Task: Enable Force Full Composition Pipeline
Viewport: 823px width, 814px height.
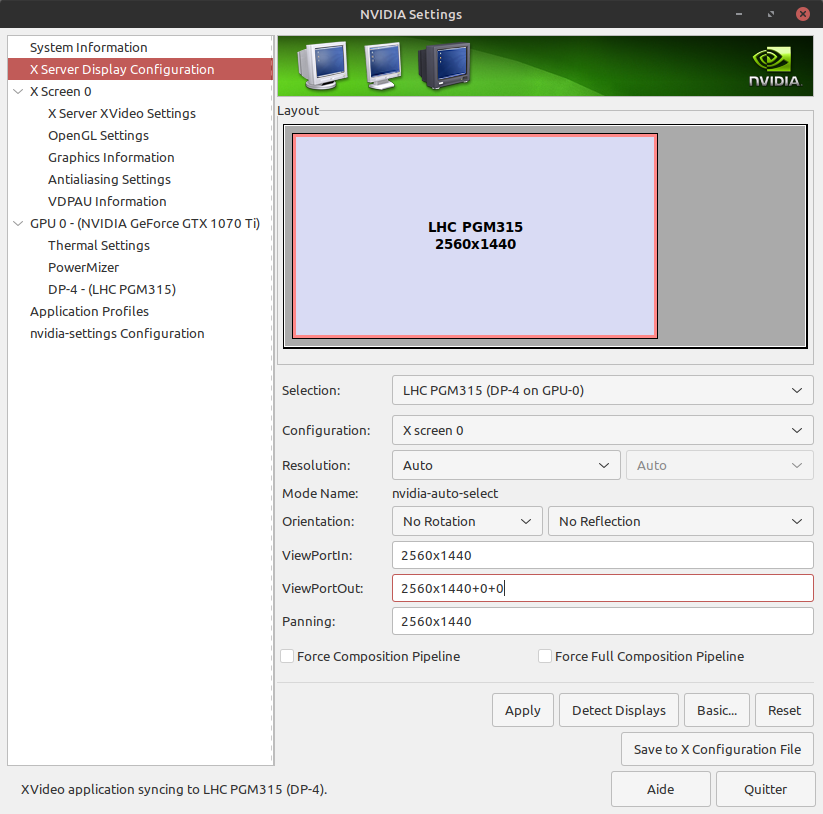Action: 545,656
